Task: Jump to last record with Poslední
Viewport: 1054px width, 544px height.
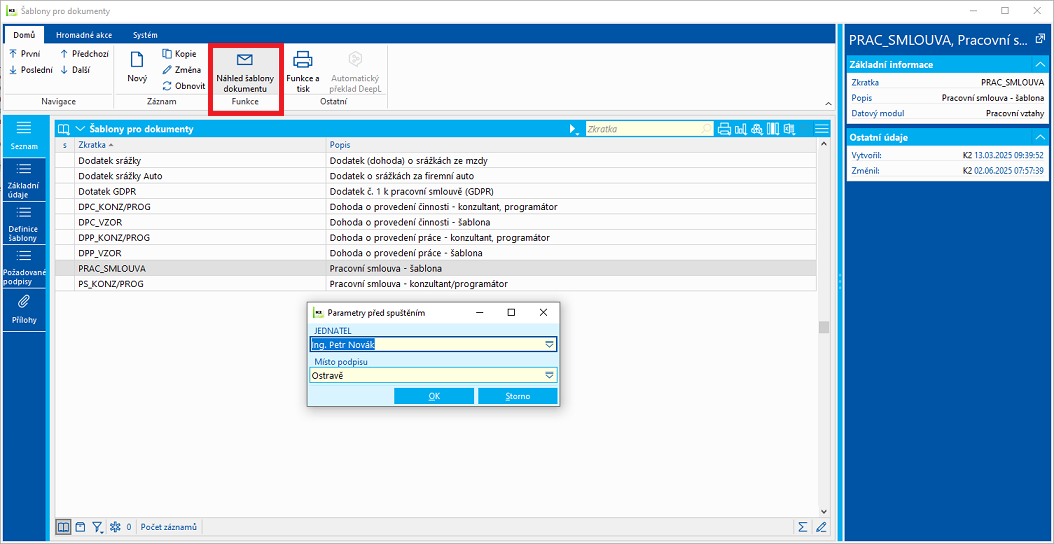Action: [30, 69]
